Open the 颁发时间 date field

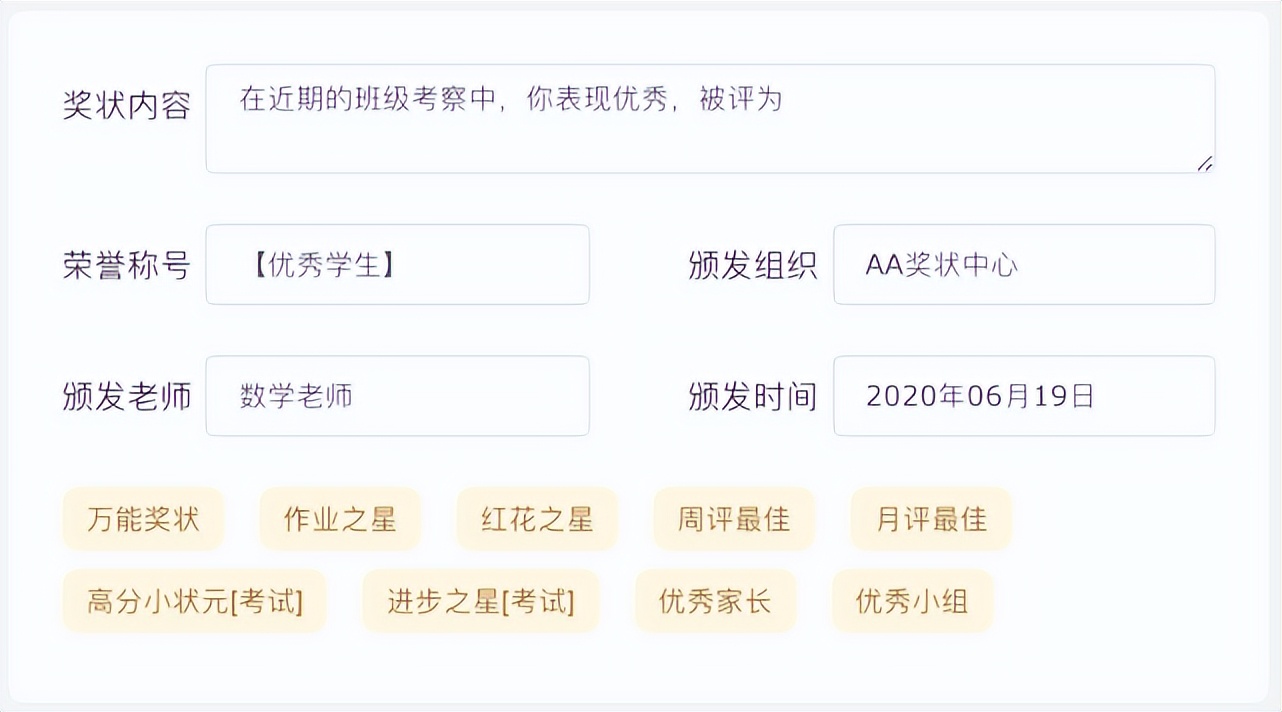pyautogui.click(x=1024, y=395)
